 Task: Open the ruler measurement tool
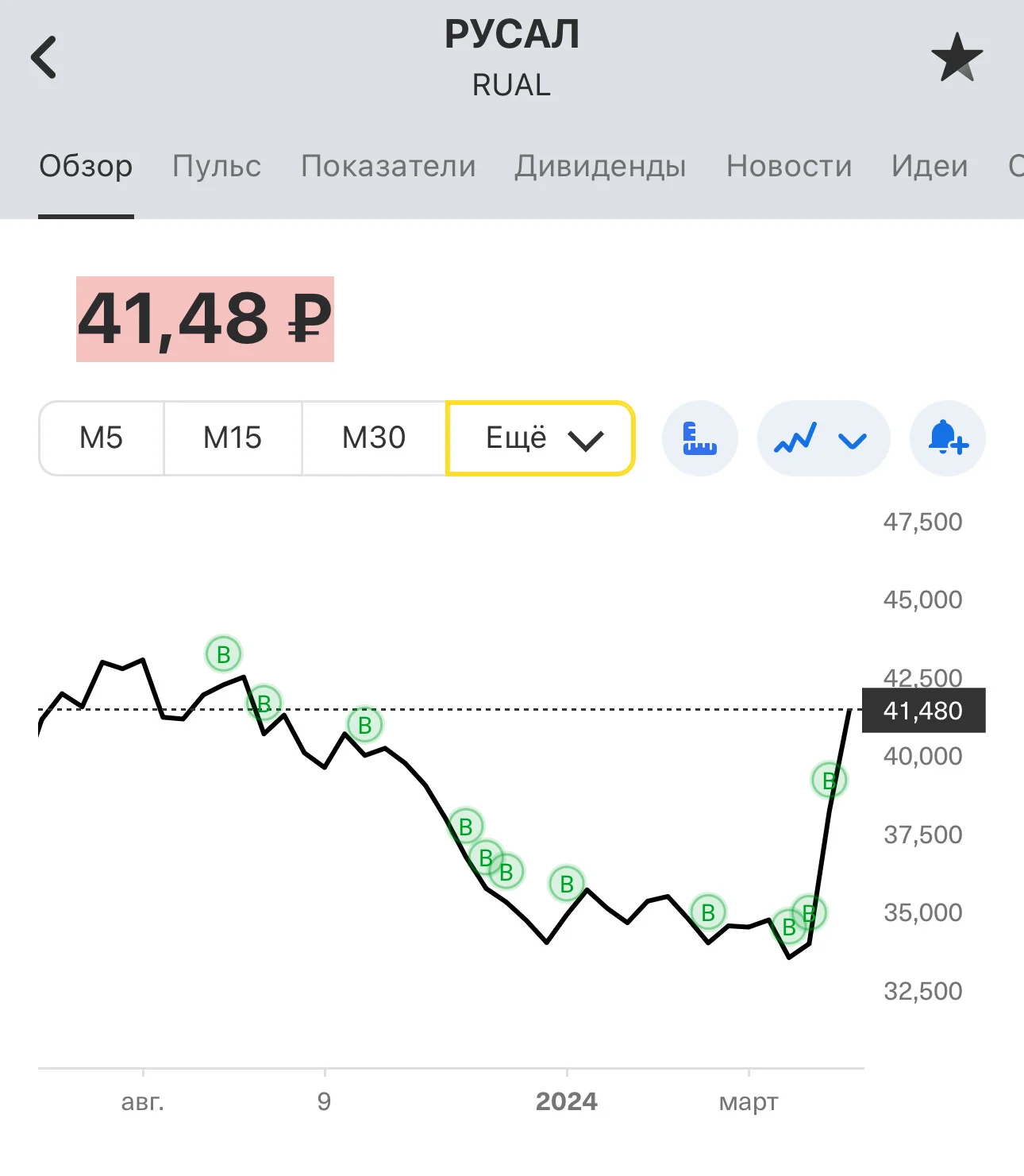tap(699, 438)
